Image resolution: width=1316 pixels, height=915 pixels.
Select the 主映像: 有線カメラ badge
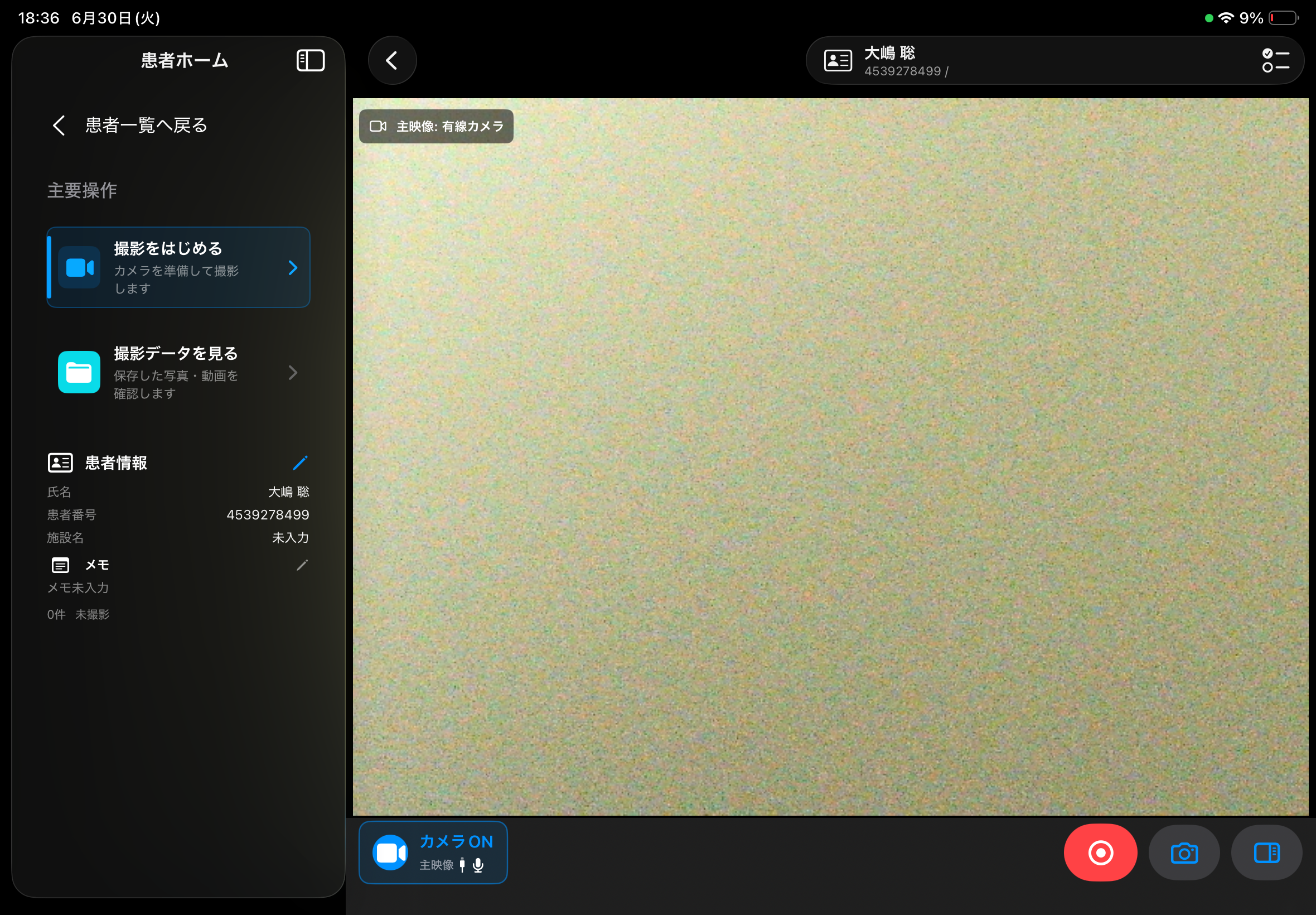pos(436,126)
